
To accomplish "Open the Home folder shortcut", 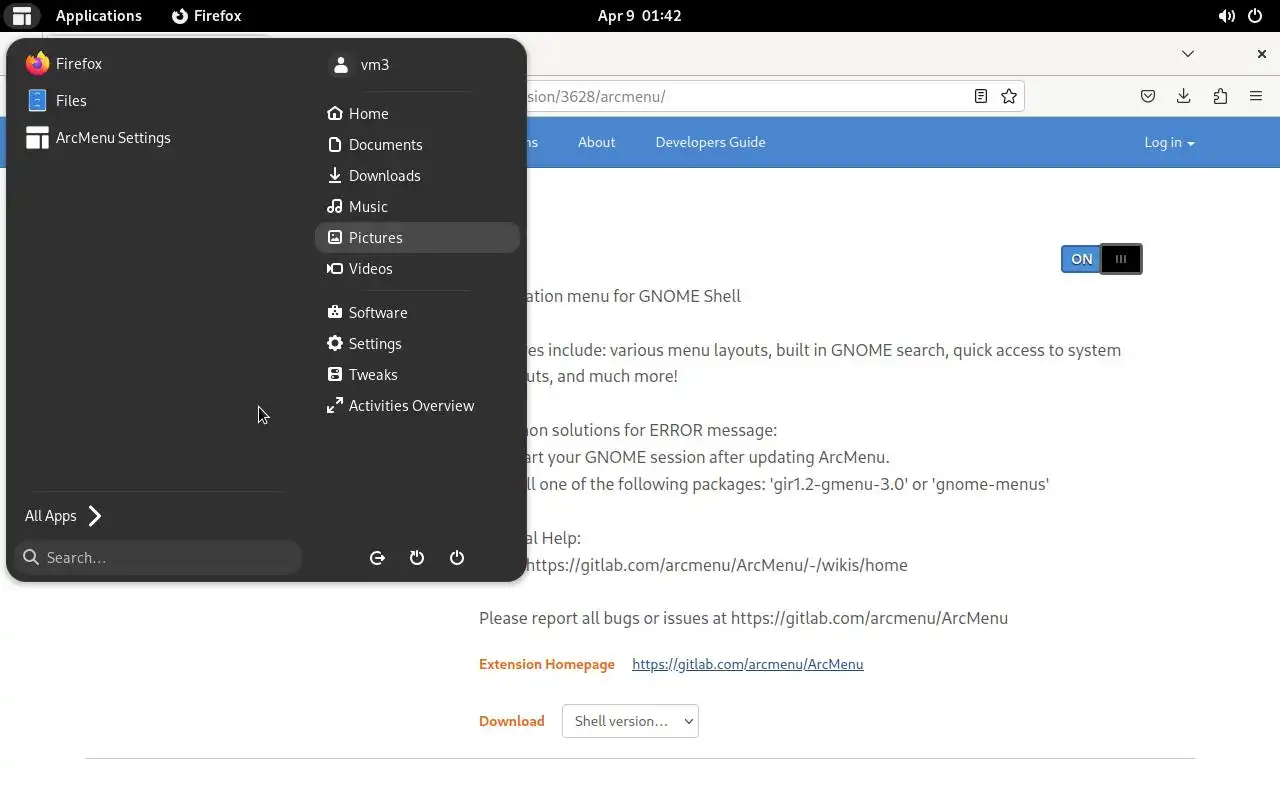I will (417, 114).
